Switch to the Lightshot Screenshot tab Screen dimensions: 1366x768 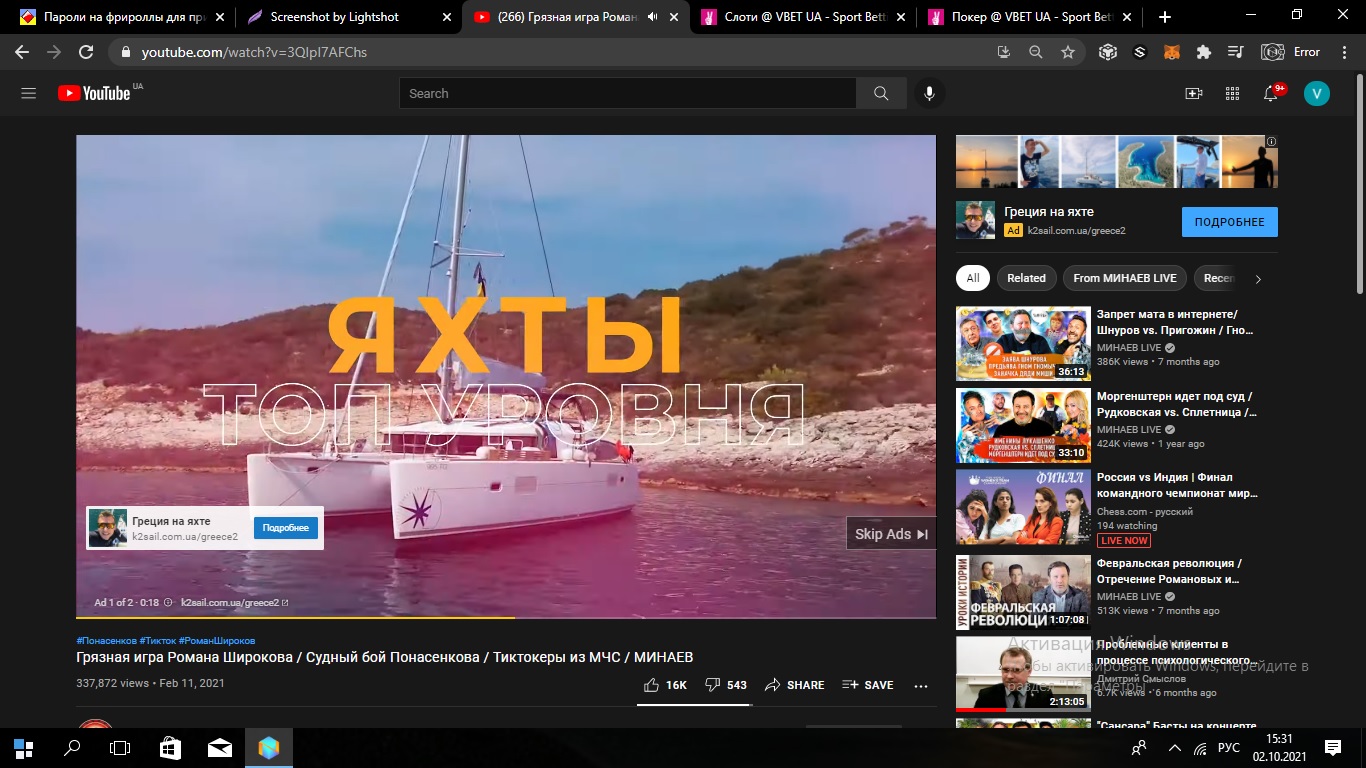point(346,17)
